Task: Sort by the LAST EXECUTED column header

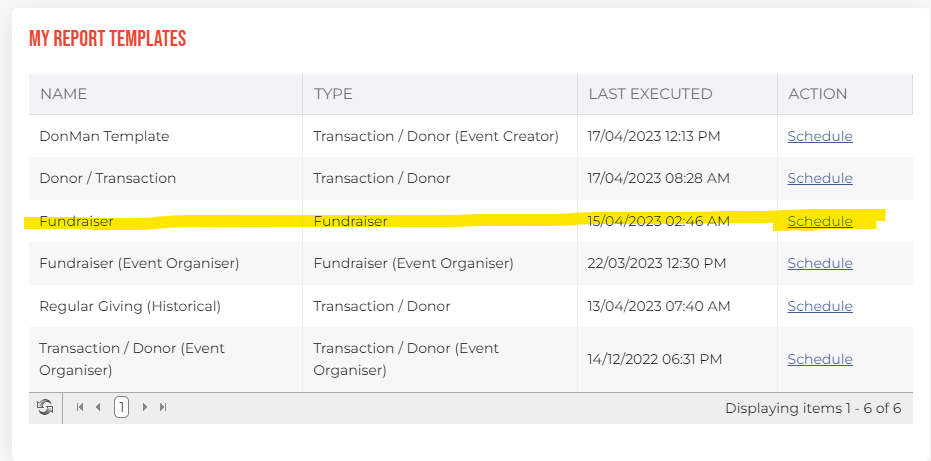Action: 650,94
